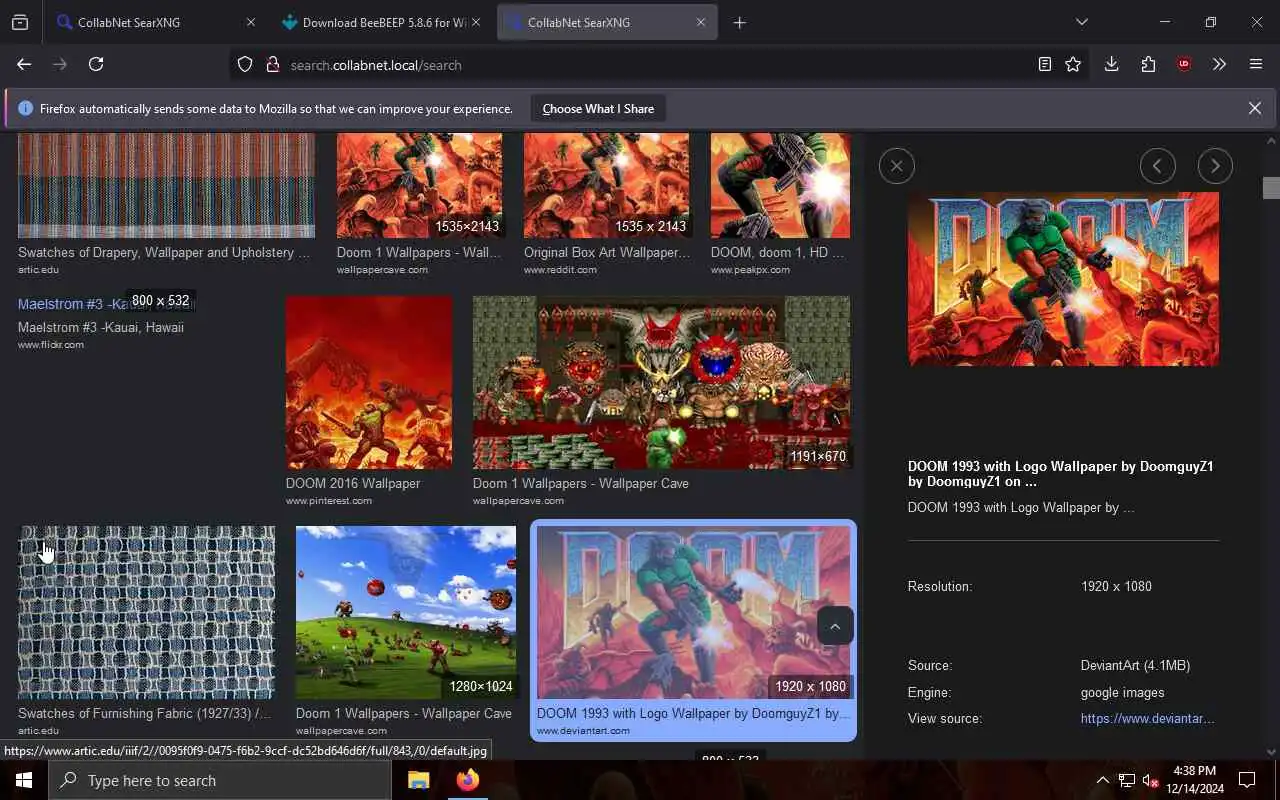
Task: Switch to first CollabNet SearXNG tab
Action: point(157,22)
